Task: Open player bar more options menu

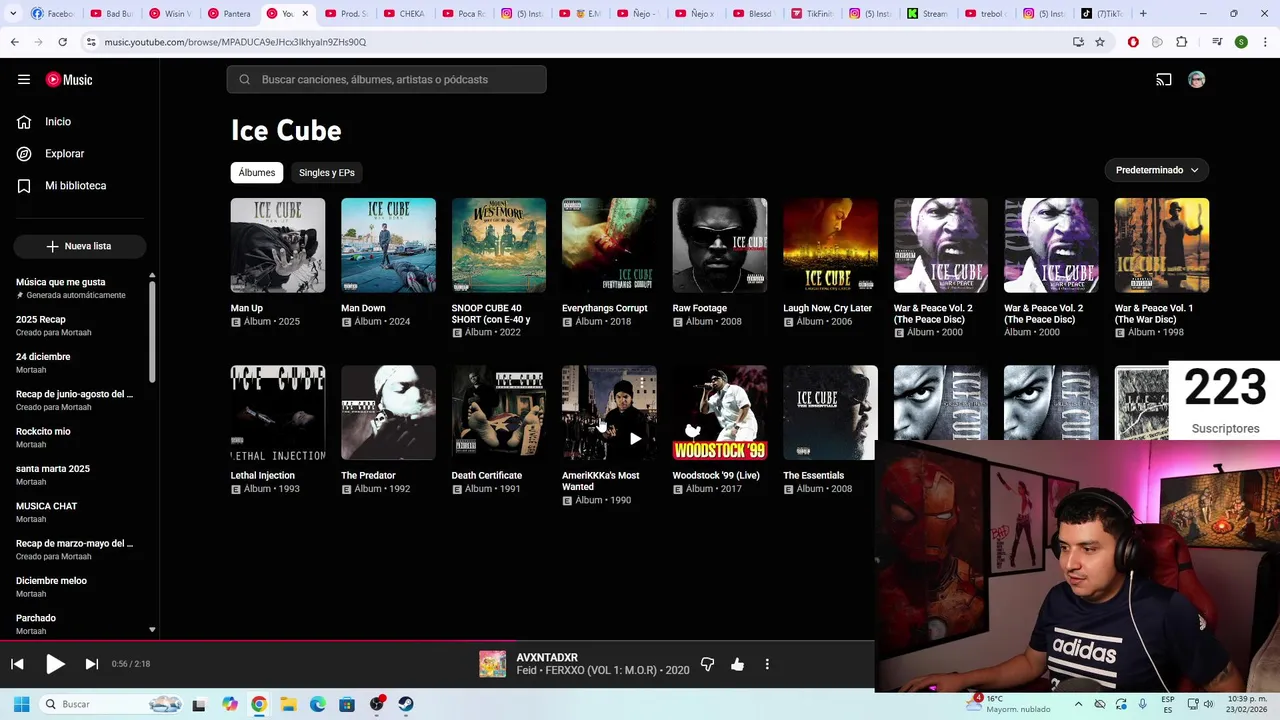Action: point(767,664)
